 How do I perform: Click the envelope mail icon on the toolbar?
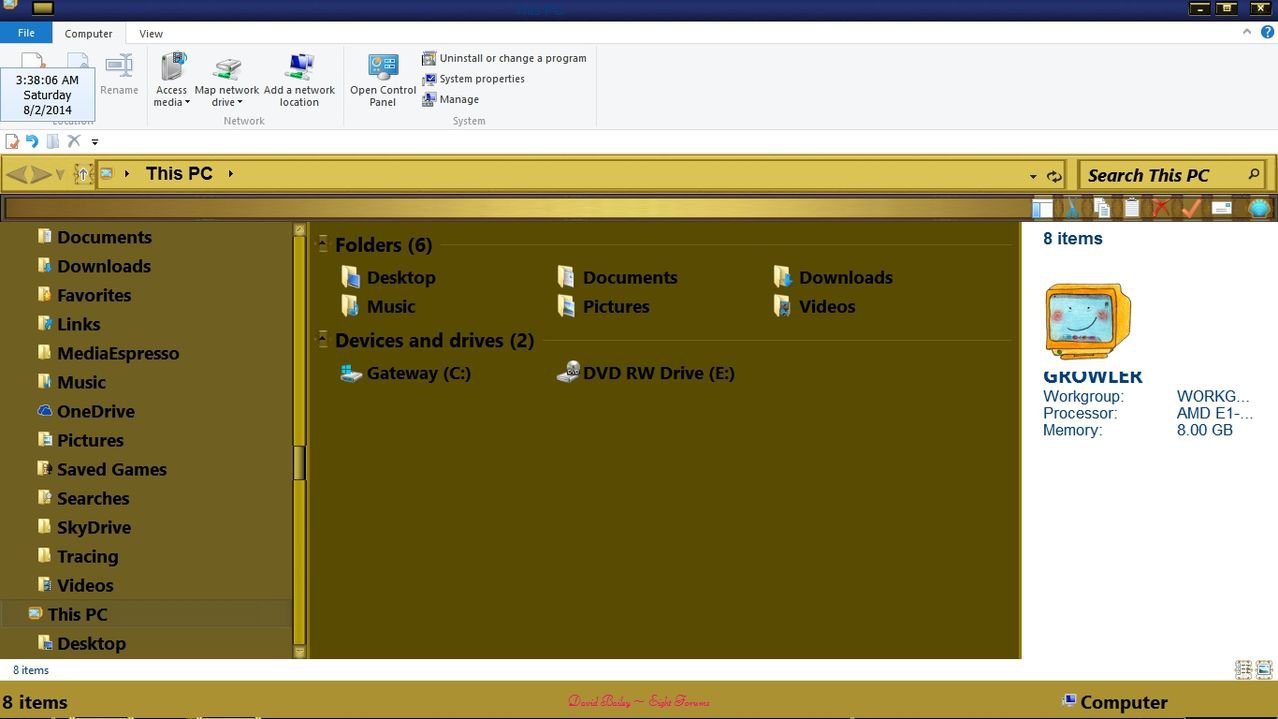1220,207
